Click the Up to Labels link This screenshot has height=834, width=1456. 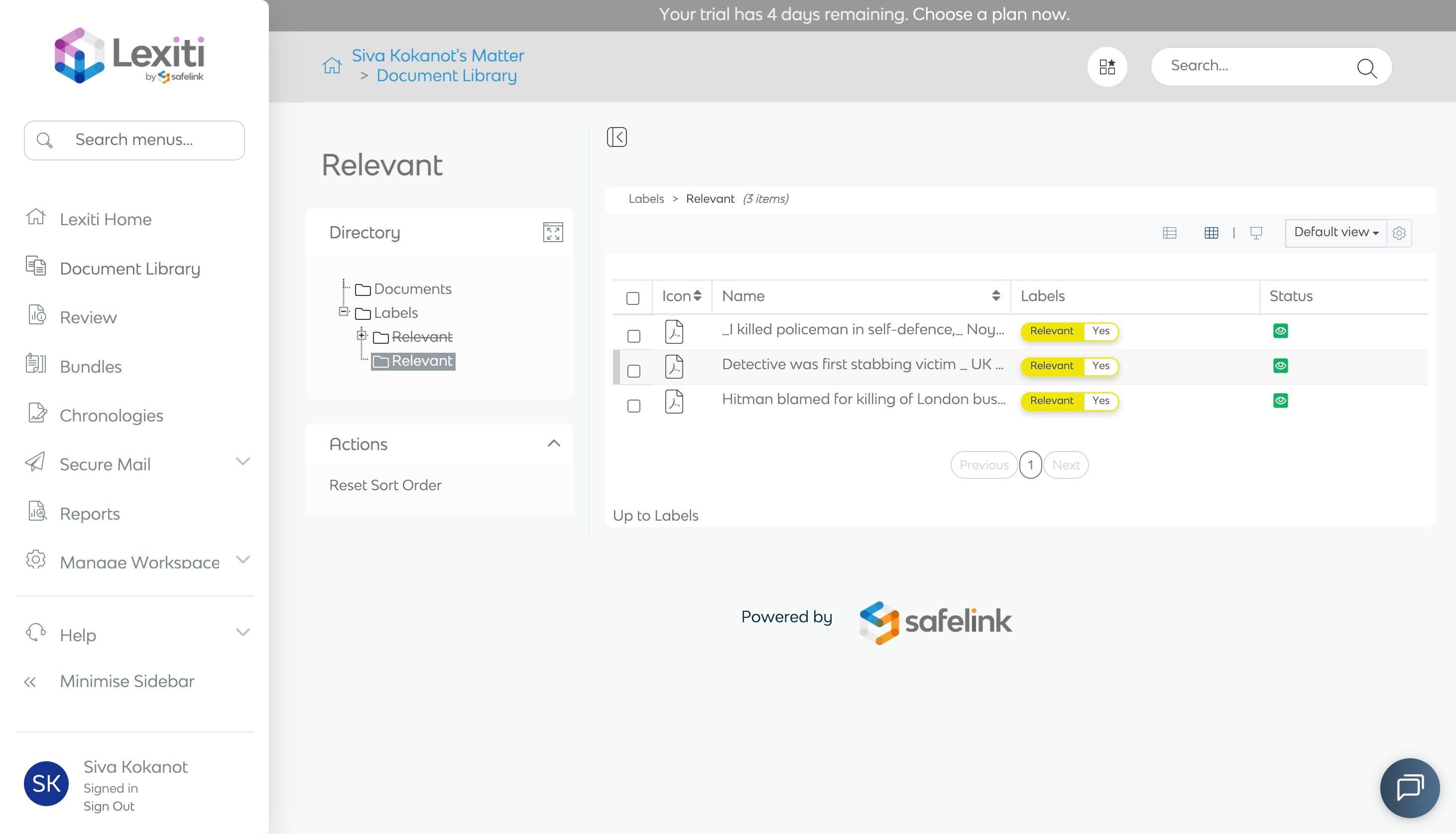[x=655, y=515]
